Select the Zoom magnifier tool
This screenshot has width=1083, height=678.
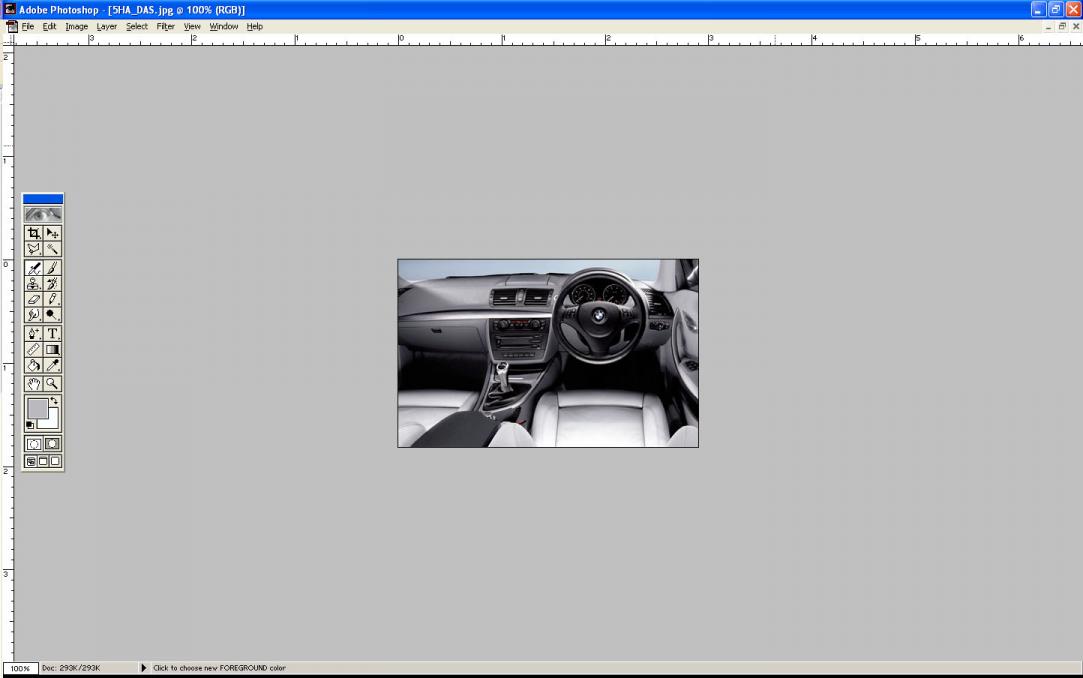click(x=52, y=385)
